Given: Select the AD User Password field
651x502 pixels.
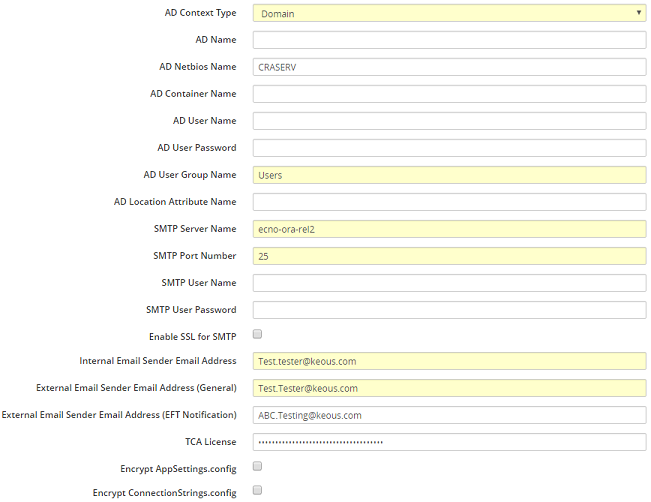Looking at the screenshot, I should [449, 148].
